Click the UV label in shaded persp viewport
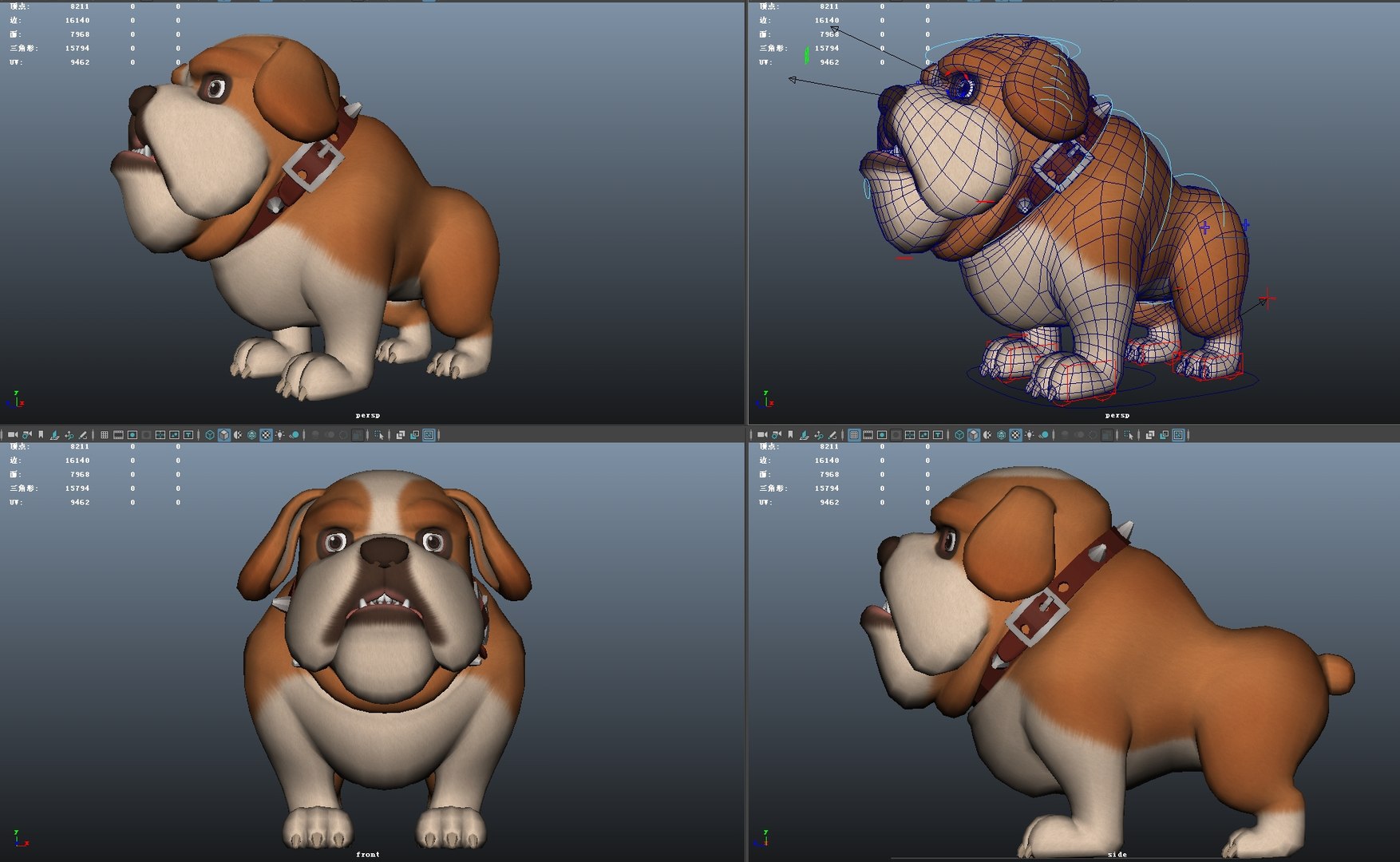Image resolution: width=1400 pixels, height=862 pixels. click(16, 61)
